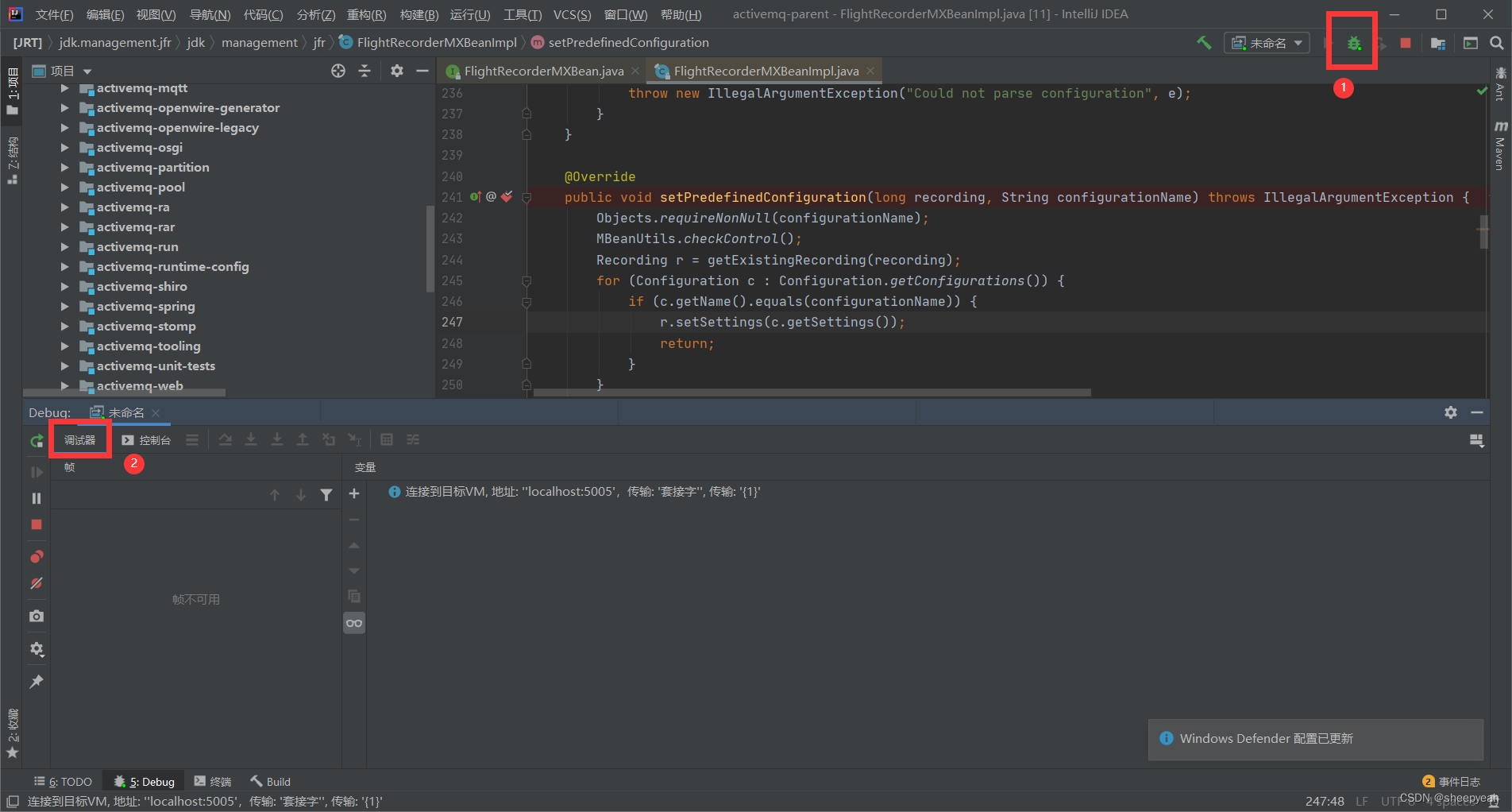Open the 终端 terminal tool window
1512x812 pixels.
[212, 781]
